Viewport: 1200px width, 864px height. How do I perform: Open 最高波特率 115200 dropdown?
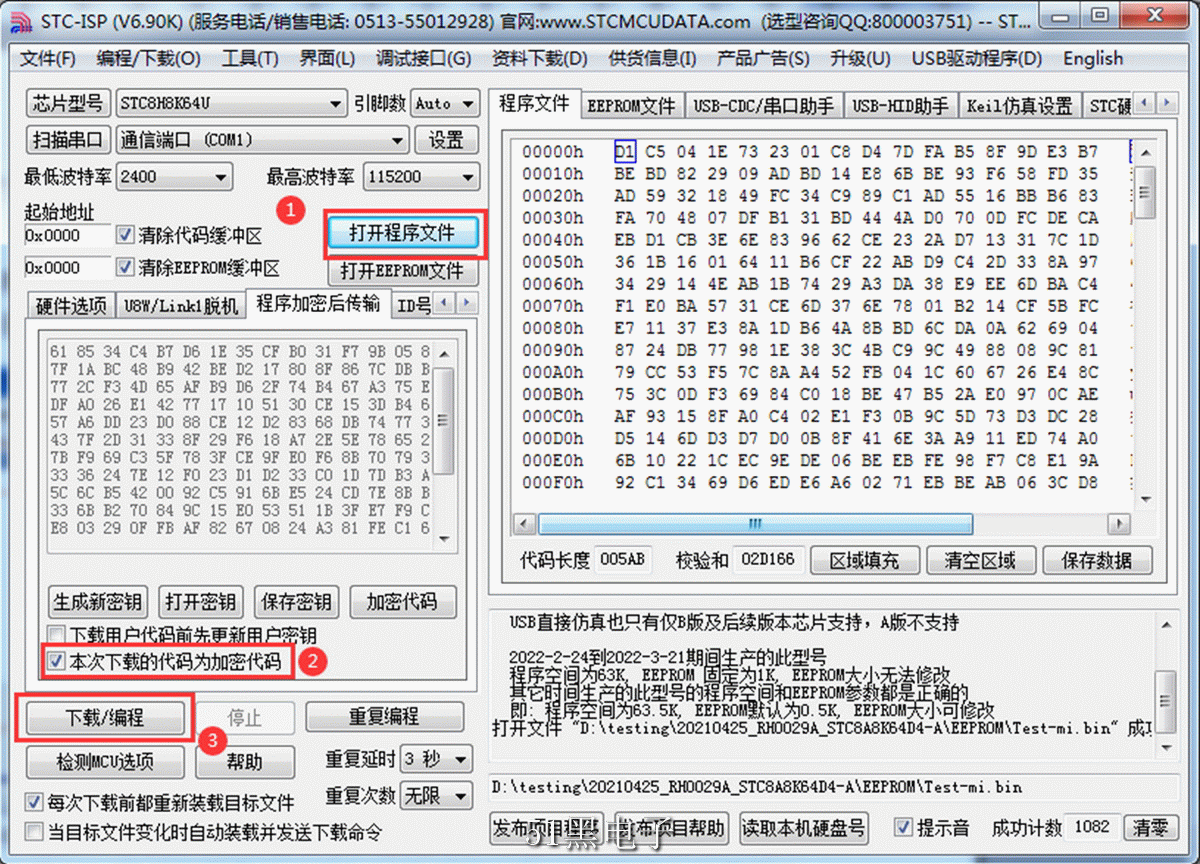tap(421, 177)
